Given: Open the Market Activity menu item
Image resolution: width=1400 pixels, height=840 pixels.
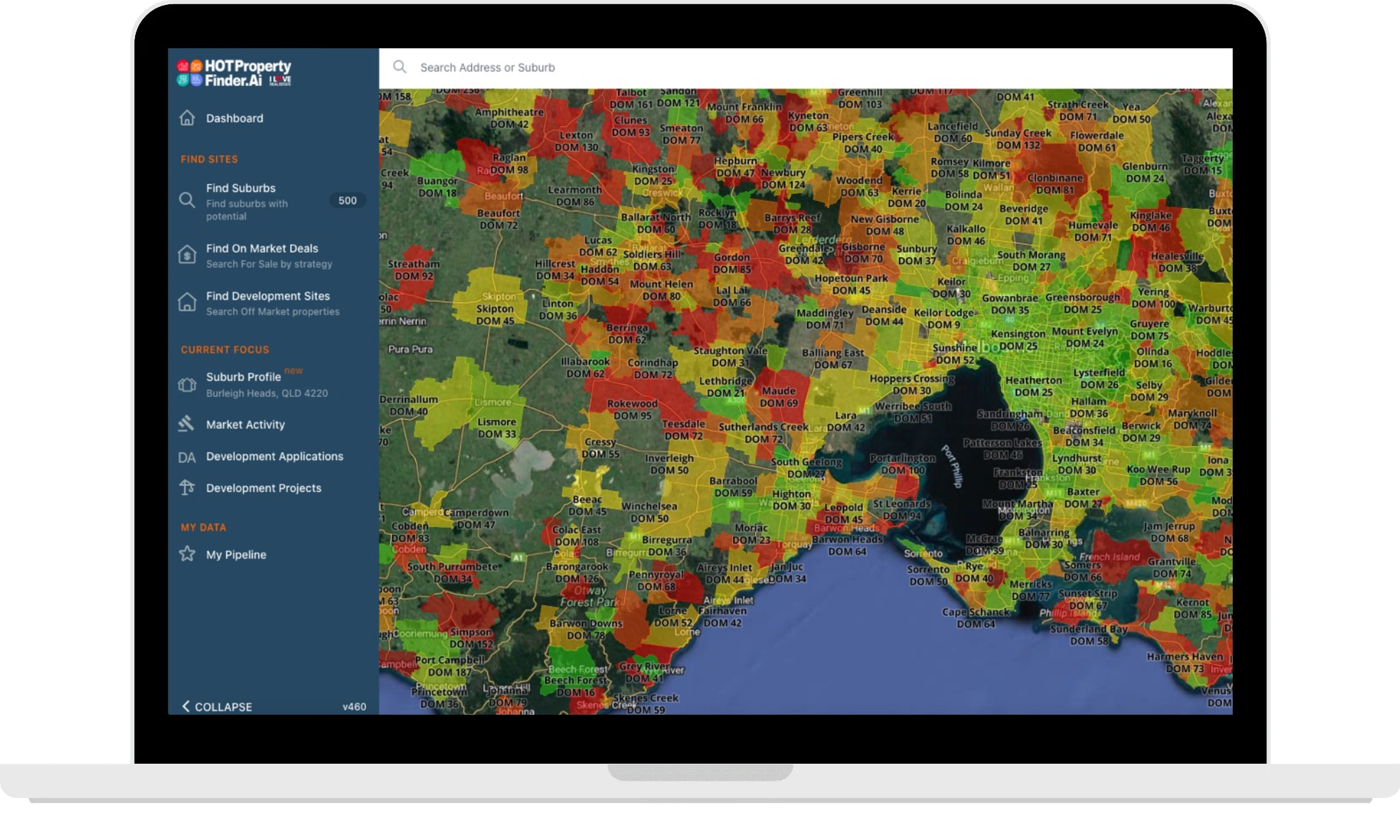Looking at the screenshot, I should click(245, 424).
